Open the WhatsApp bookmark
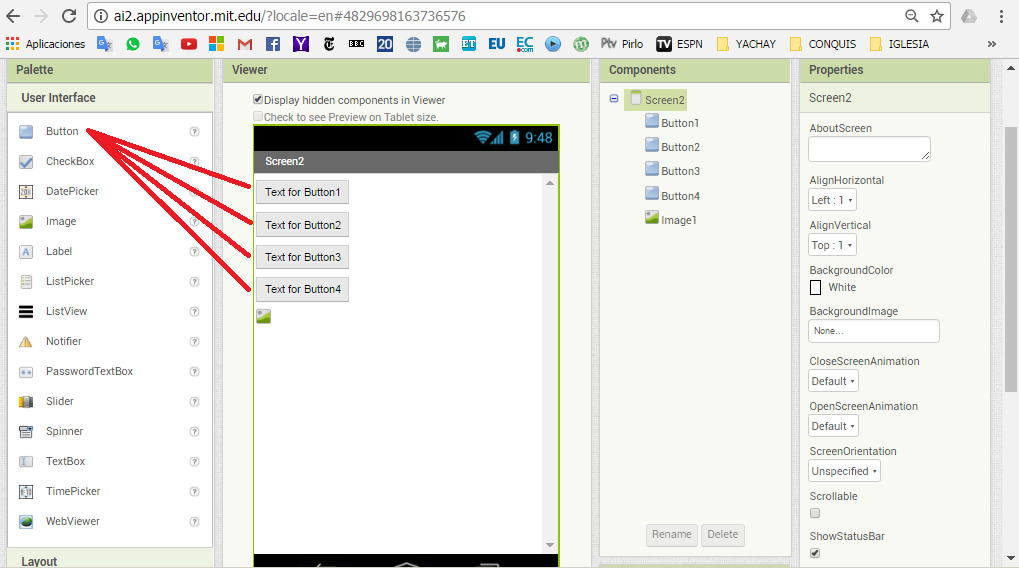The image size is (1019, 569). tap(133, 44)
